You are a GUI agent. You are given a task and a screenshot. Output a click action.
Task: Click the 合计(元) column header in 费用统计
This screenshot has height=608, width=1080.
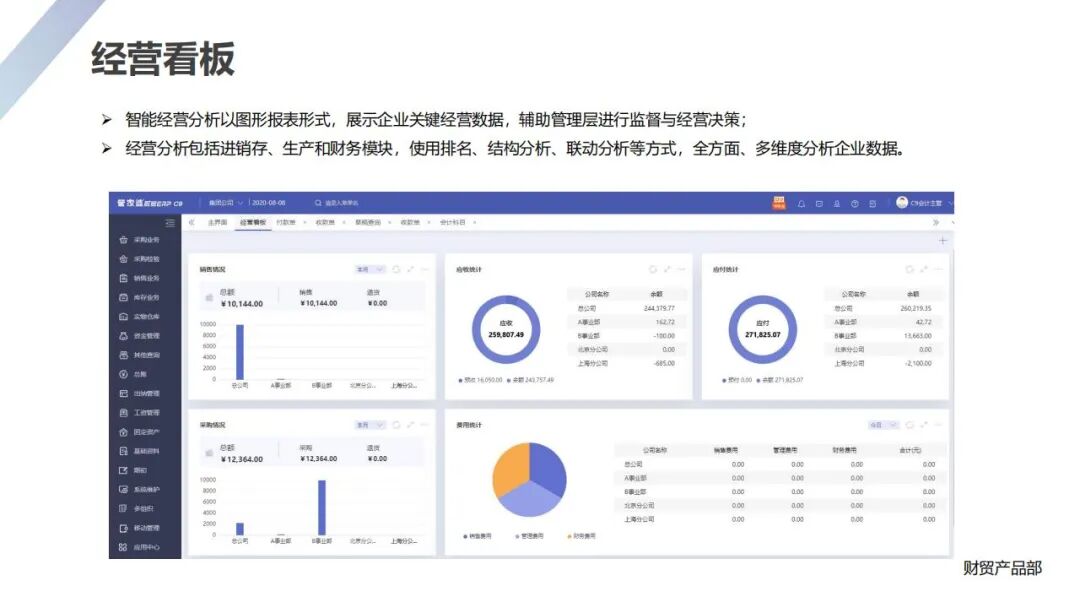[x=910, y=450]
